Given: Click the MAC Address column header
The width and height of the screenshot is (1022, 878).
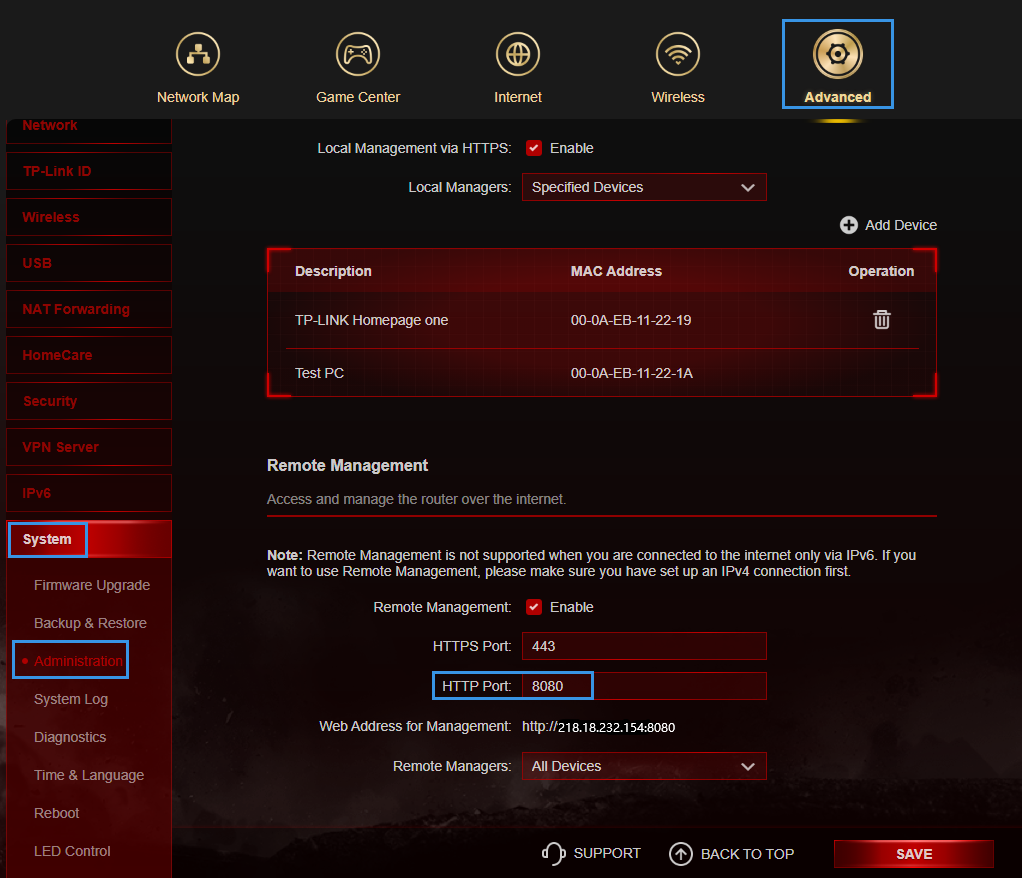Looking at the screenshot, I should tap(616, 271).
